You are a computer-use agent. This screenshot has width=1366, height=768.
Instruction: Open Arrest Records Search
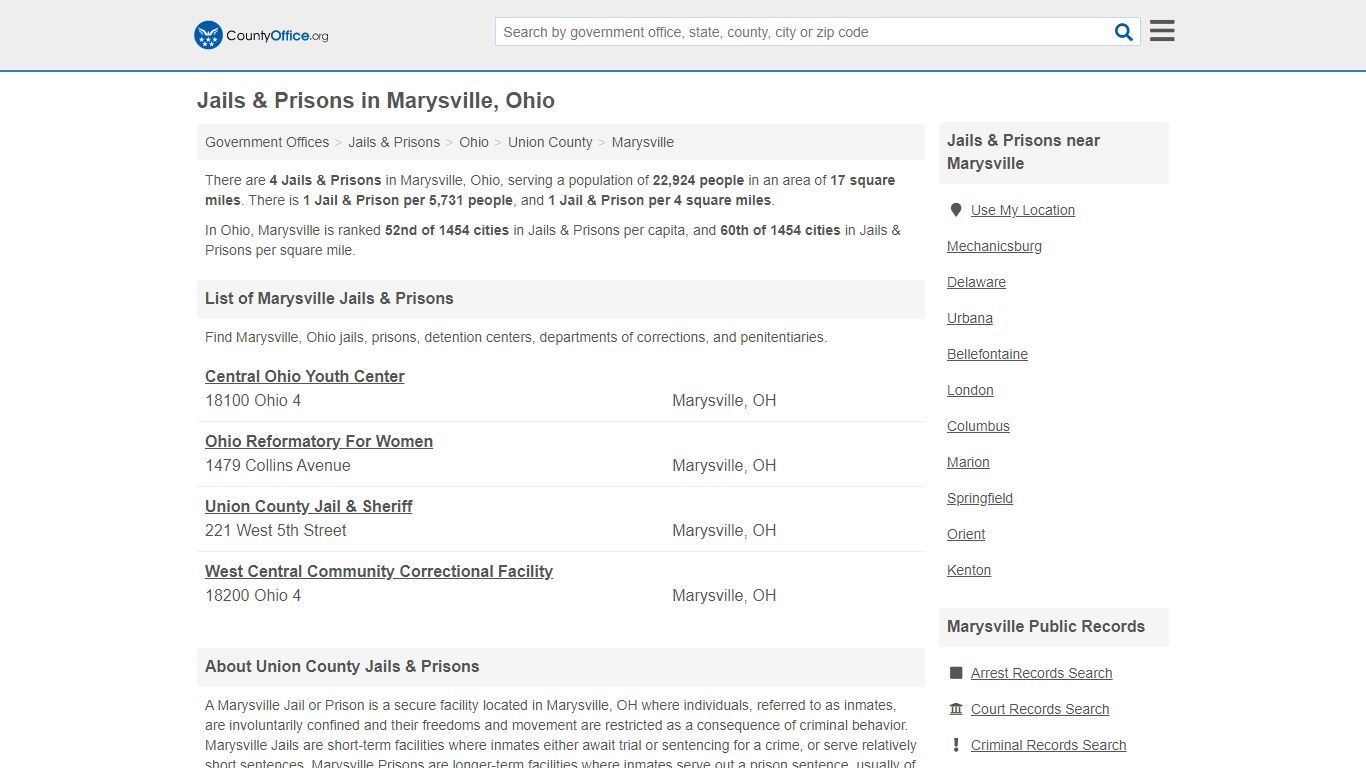[1041, 673]
